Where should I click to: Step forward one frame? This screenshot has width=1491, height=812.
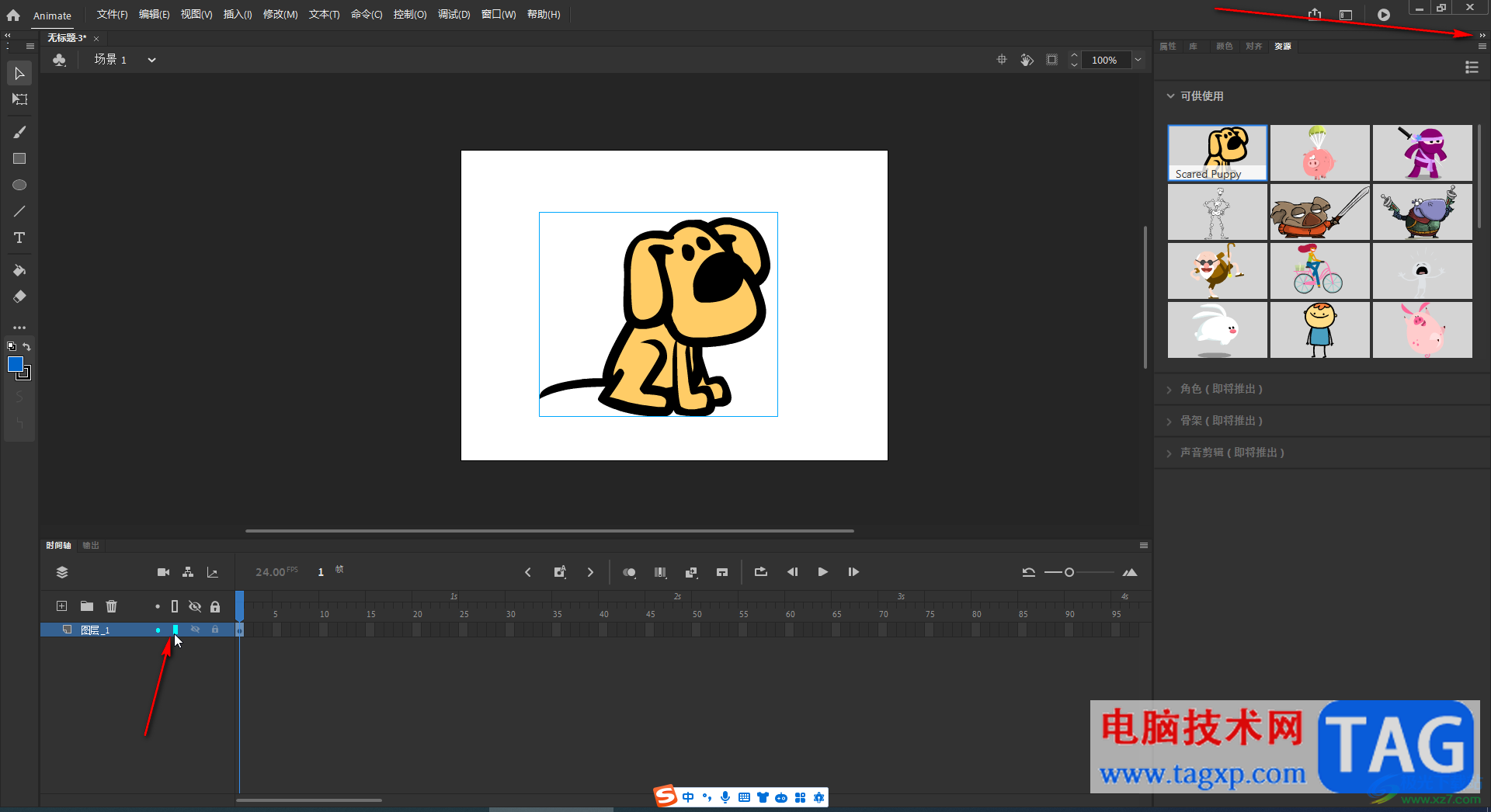(x=853, y=572)
